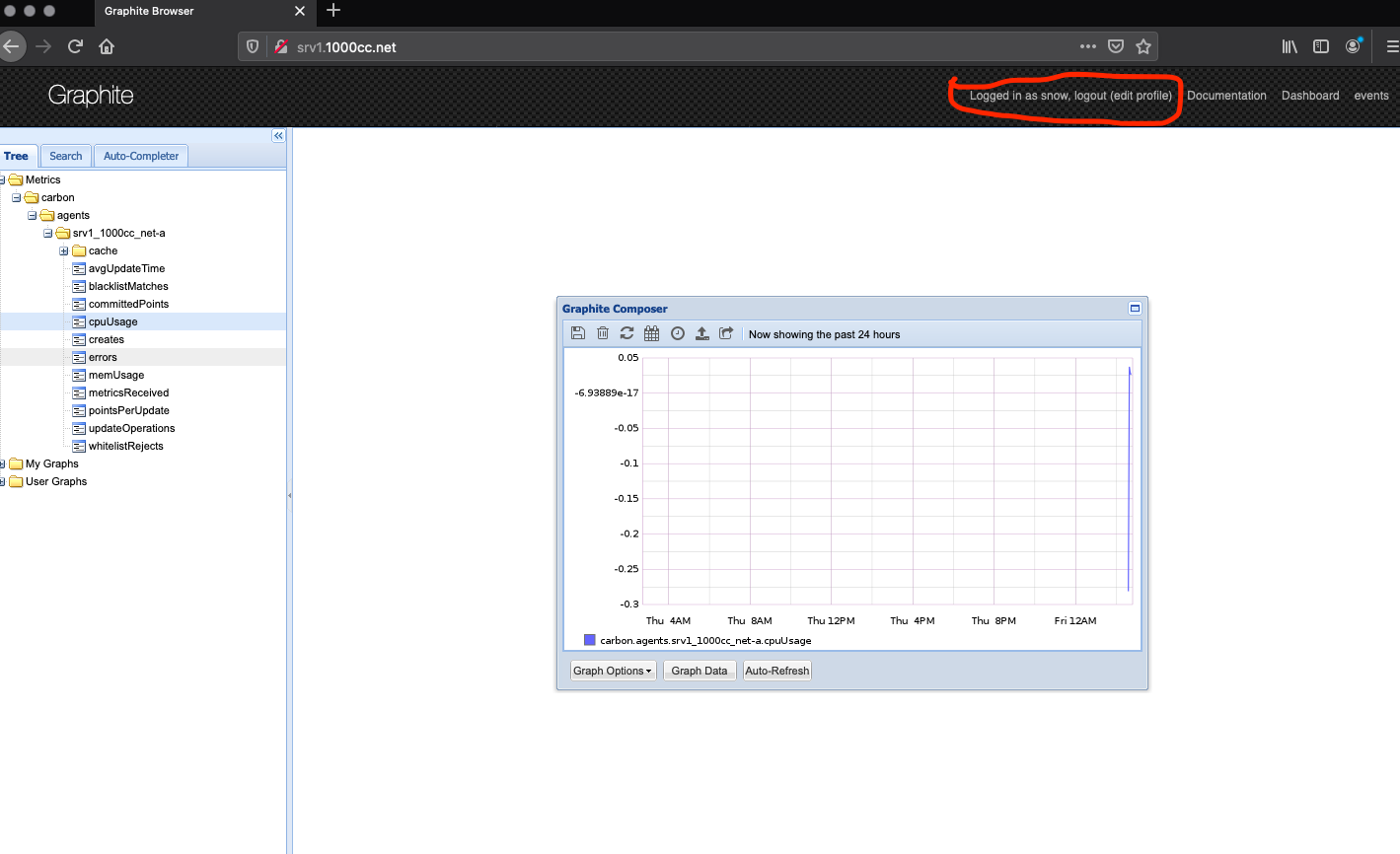Screen dimensions: 1400x854
Task: Go back with the browser back arrow
Action: [11, 46]
